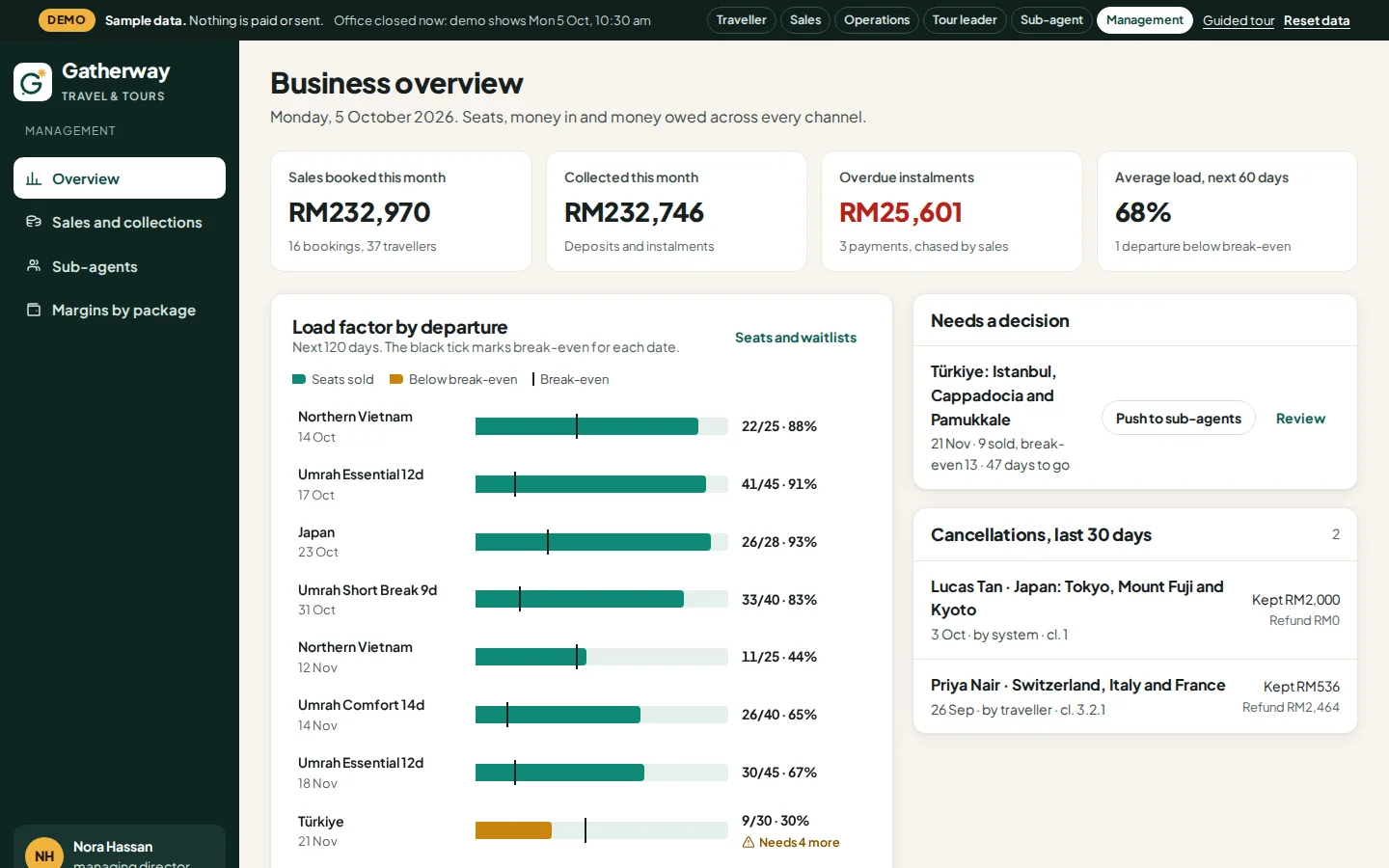Screen dimensions: 1389x868
Task: Click the Japan 23 Oct load bar
Action: coord(602,542)
